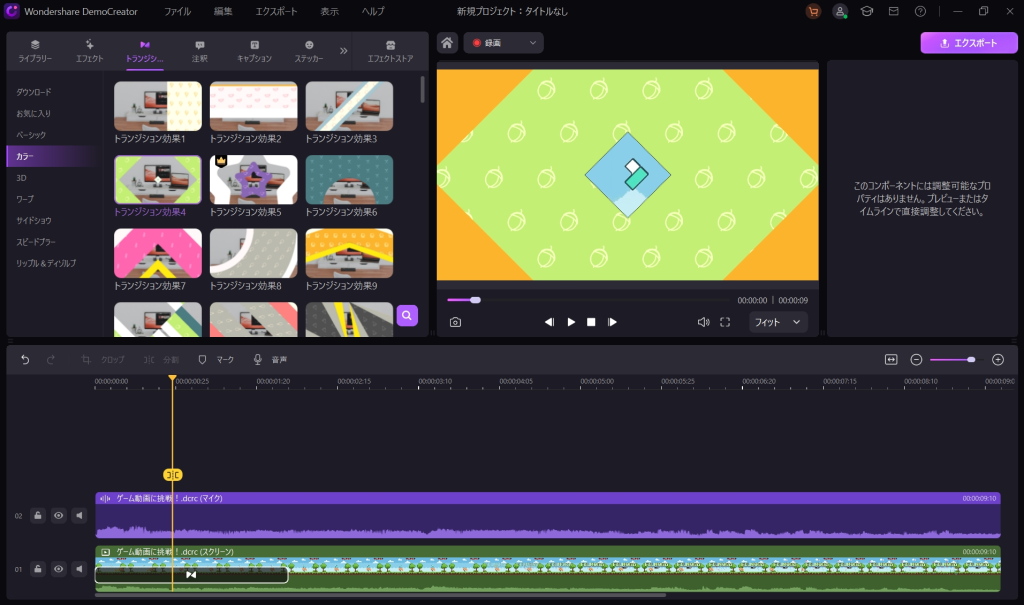
Task: Expand more tabs with the double chevron
Action: coord(344,50)
